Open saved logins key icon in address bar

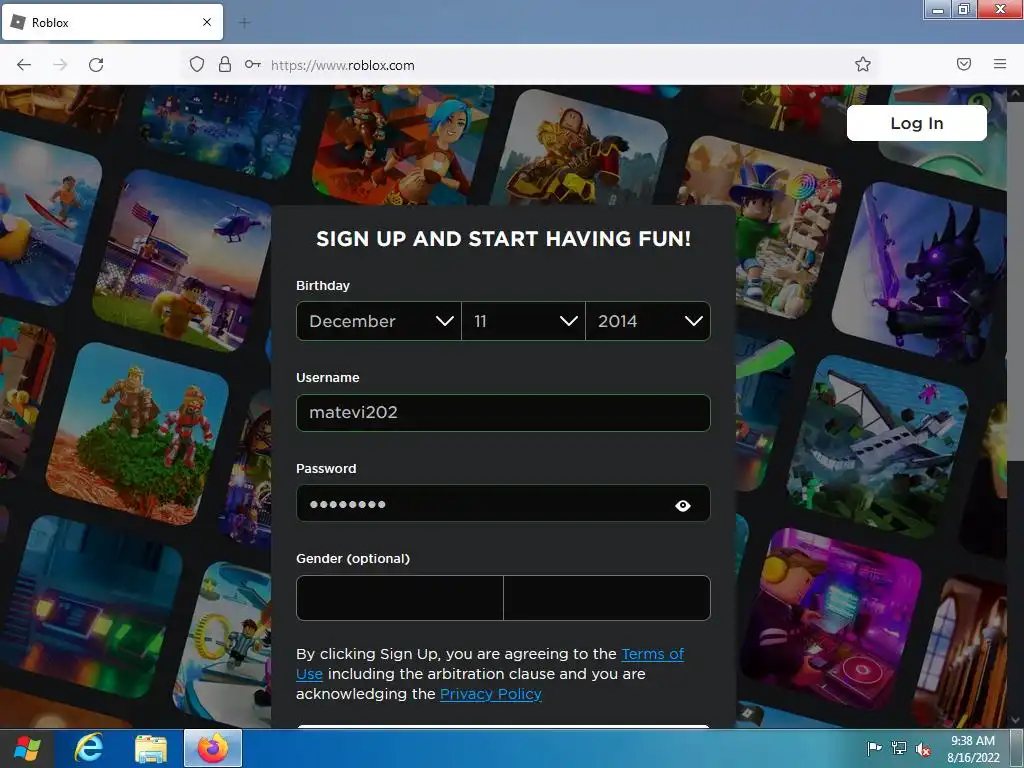pyautogui.click(x=253, y=64)
